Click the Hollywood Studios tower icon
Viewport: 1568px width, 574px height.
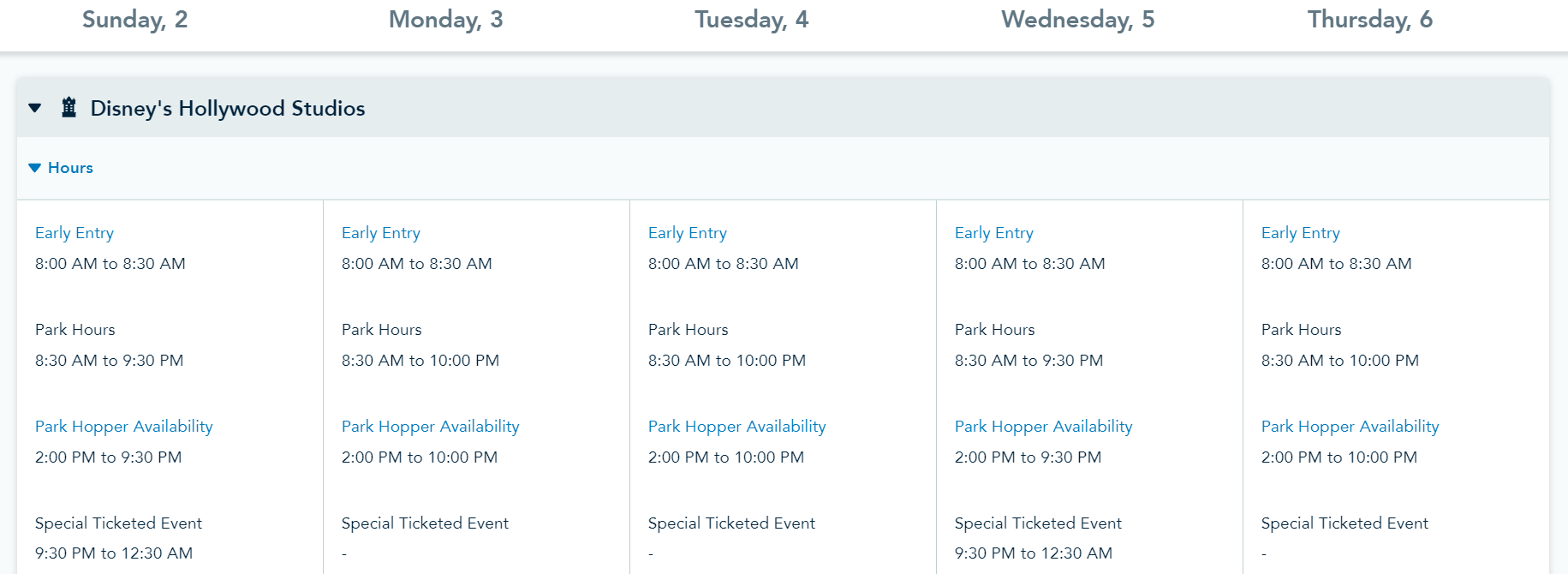pos(69,108)
